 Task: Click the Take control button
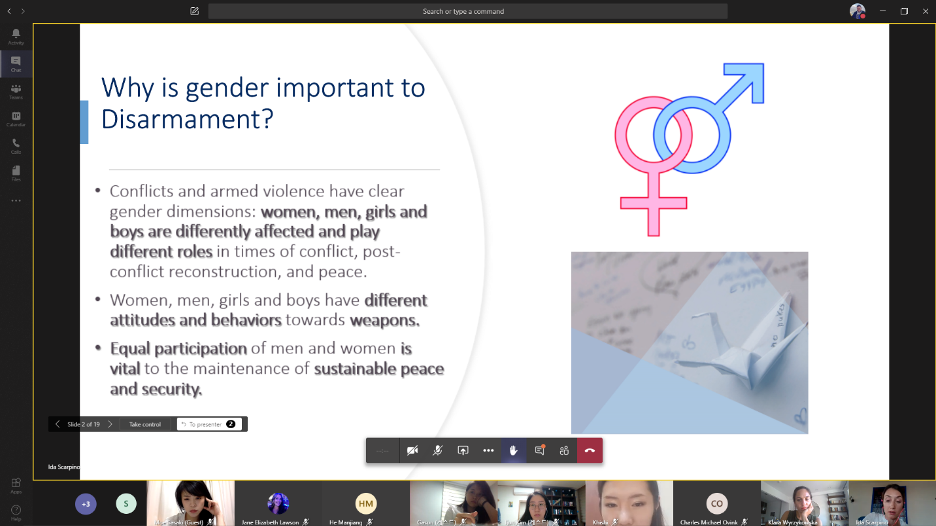point(145,424)
